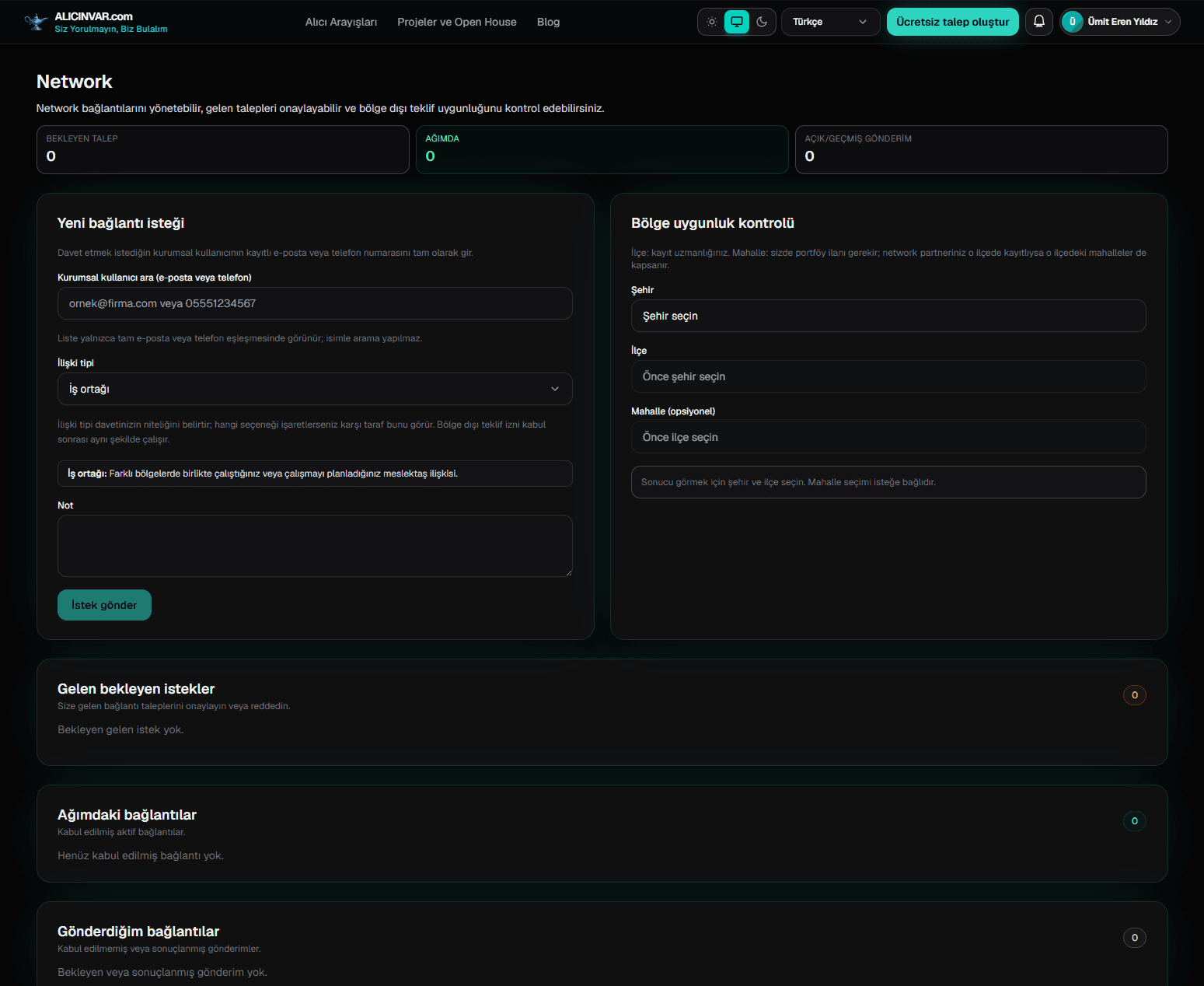1204x986 pixels.
Task: Click 'Siz Yorulmayın, Biz Bulalım' tagline
Action: pyautogui.click(x=111, y=29)
